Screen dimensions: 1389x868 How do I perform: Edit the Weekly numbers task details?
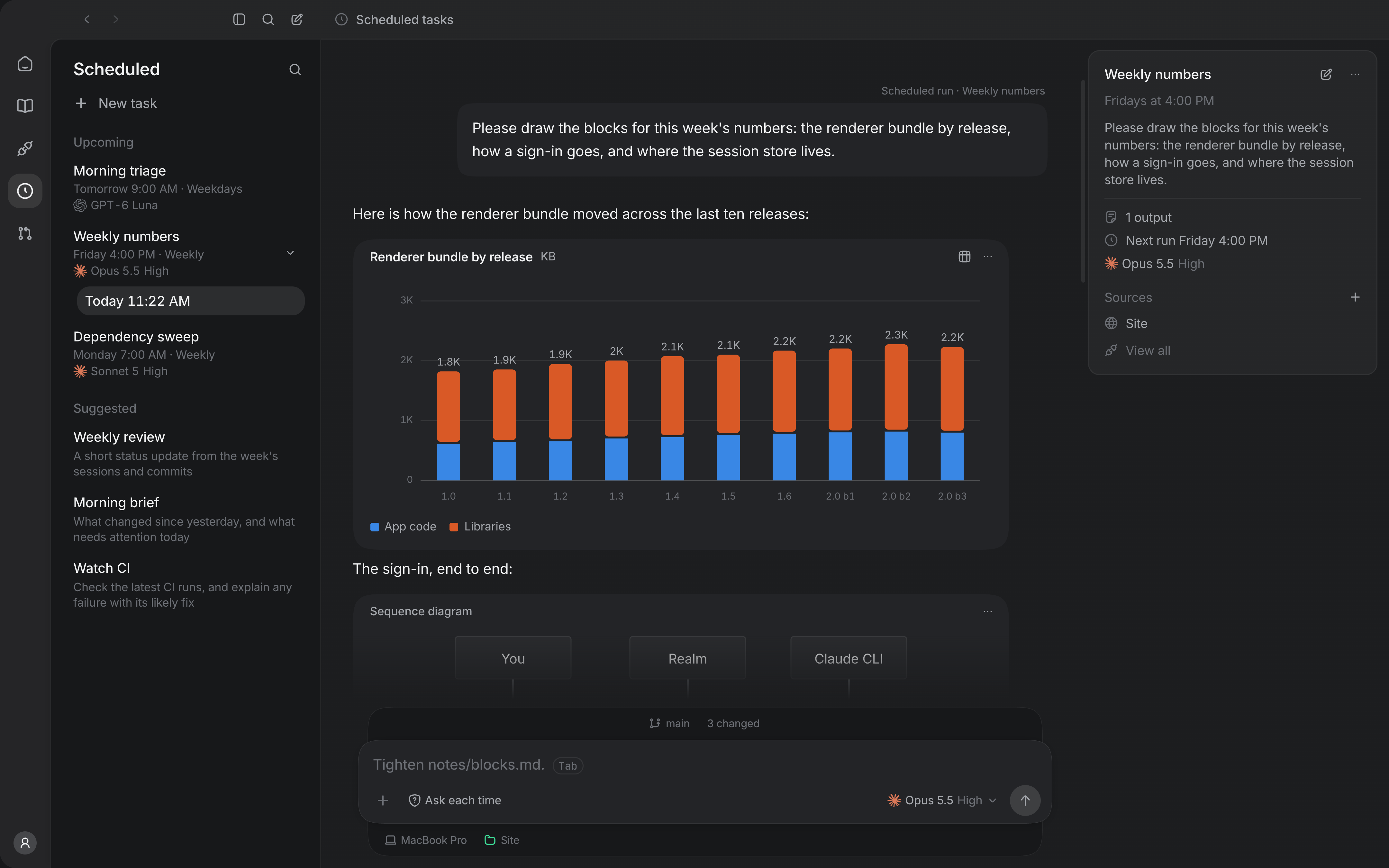pyautogui.click(x=1326, y=74)
